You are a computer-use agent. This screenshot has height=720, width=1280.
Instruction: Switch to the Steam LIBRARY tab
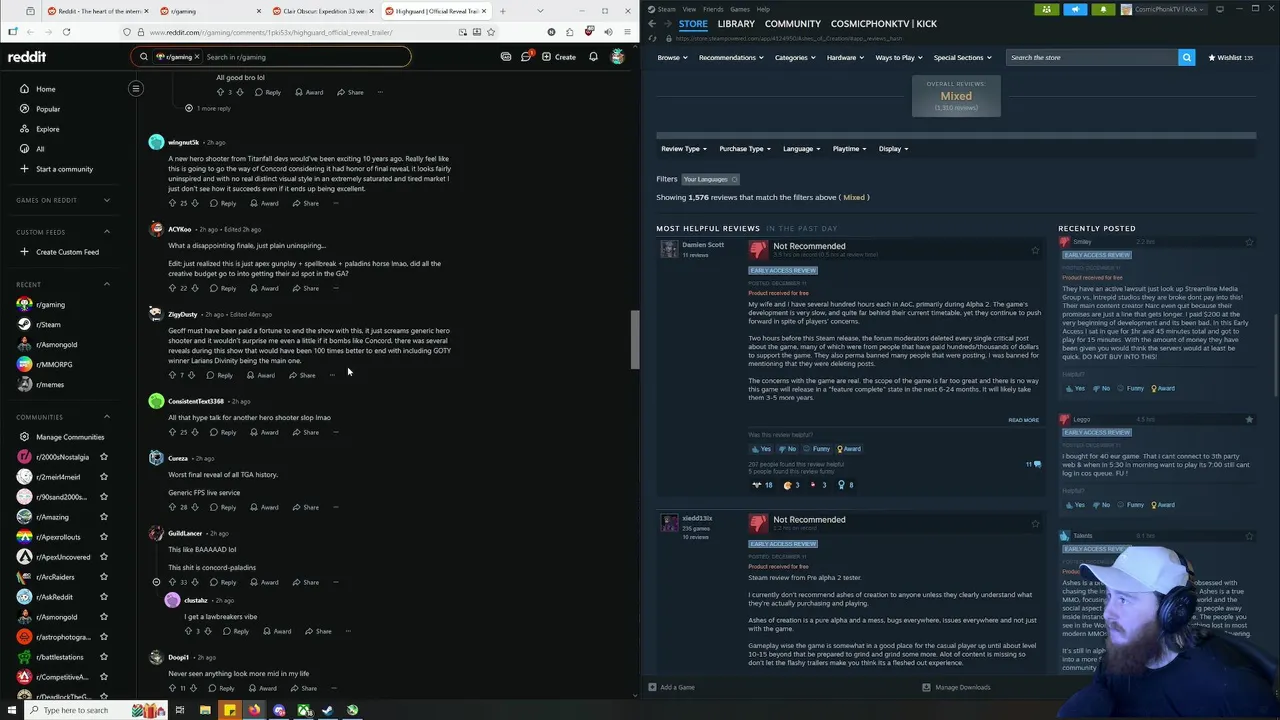[736, 23]
